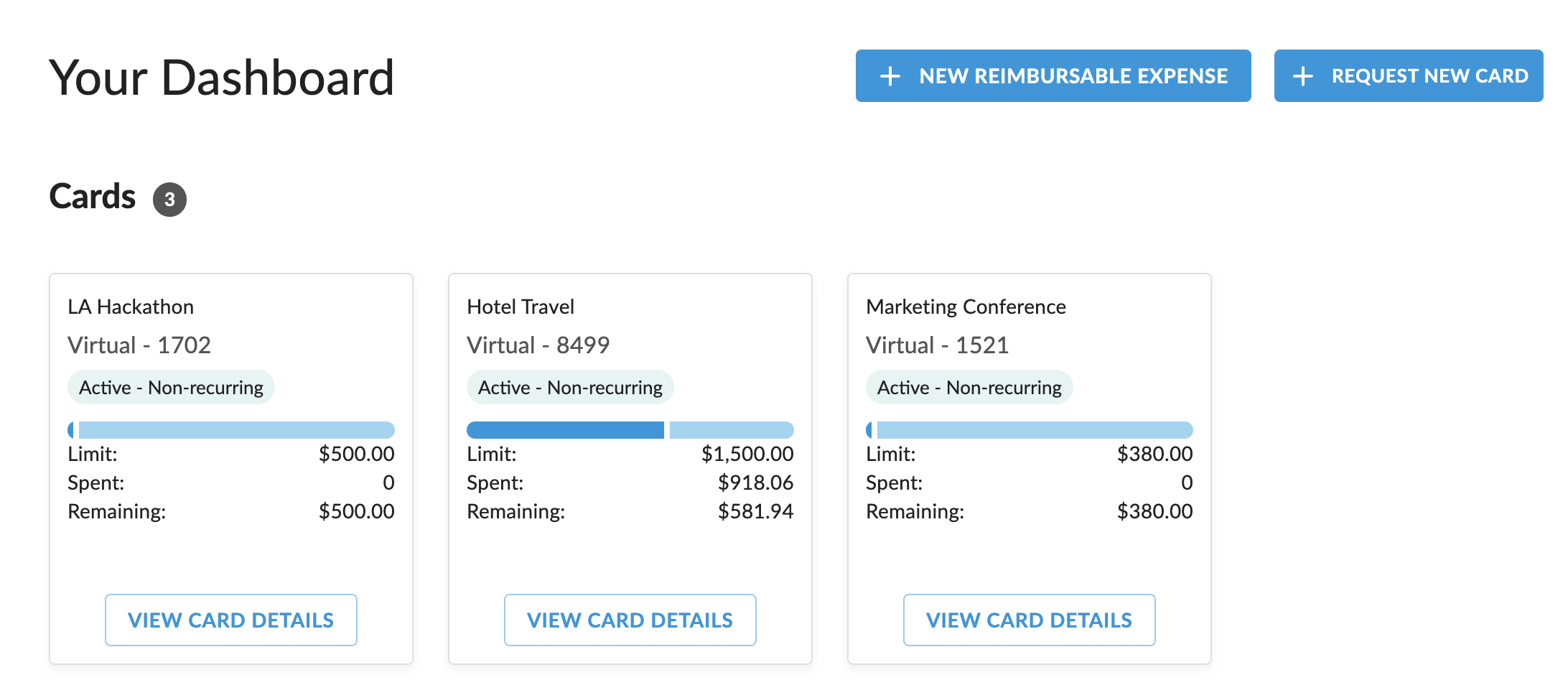Click the LA Hackathon Active - Non-recurring status badge

coord(171,388)
